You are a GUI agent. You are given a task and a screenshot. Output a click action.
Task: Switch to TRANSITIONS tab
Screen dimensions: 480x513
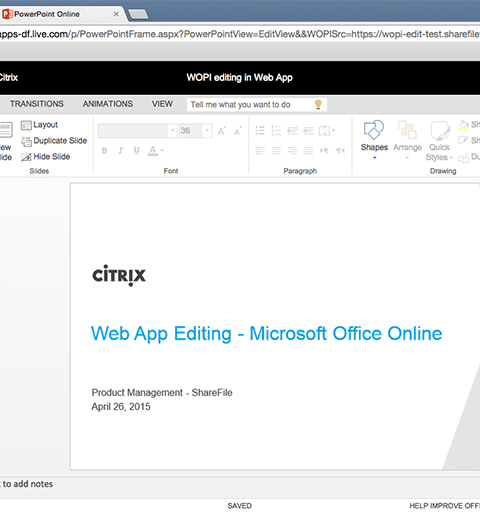point(37,104)
